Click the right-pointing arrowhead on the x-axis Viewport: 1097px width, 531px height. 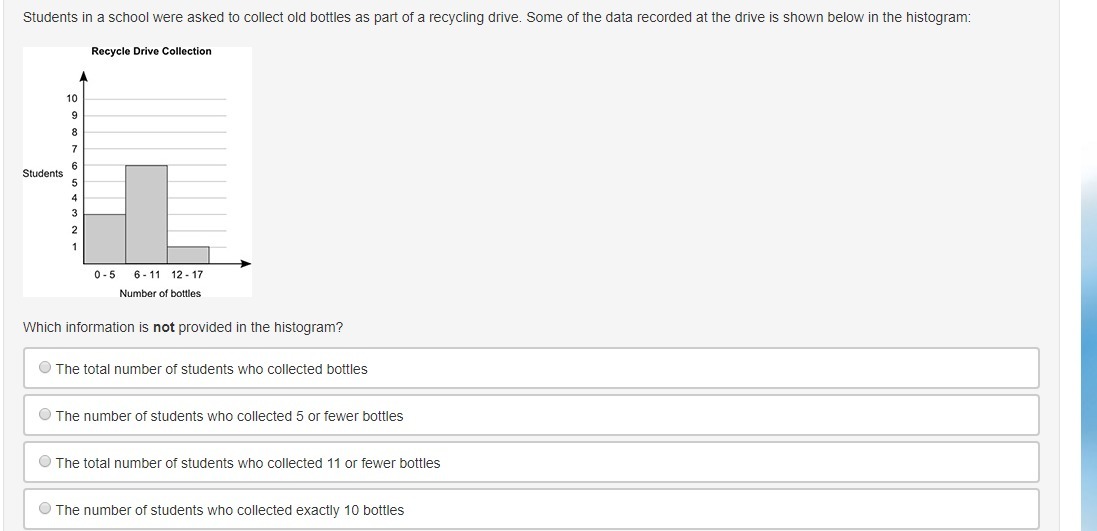[x=245, y=264]
